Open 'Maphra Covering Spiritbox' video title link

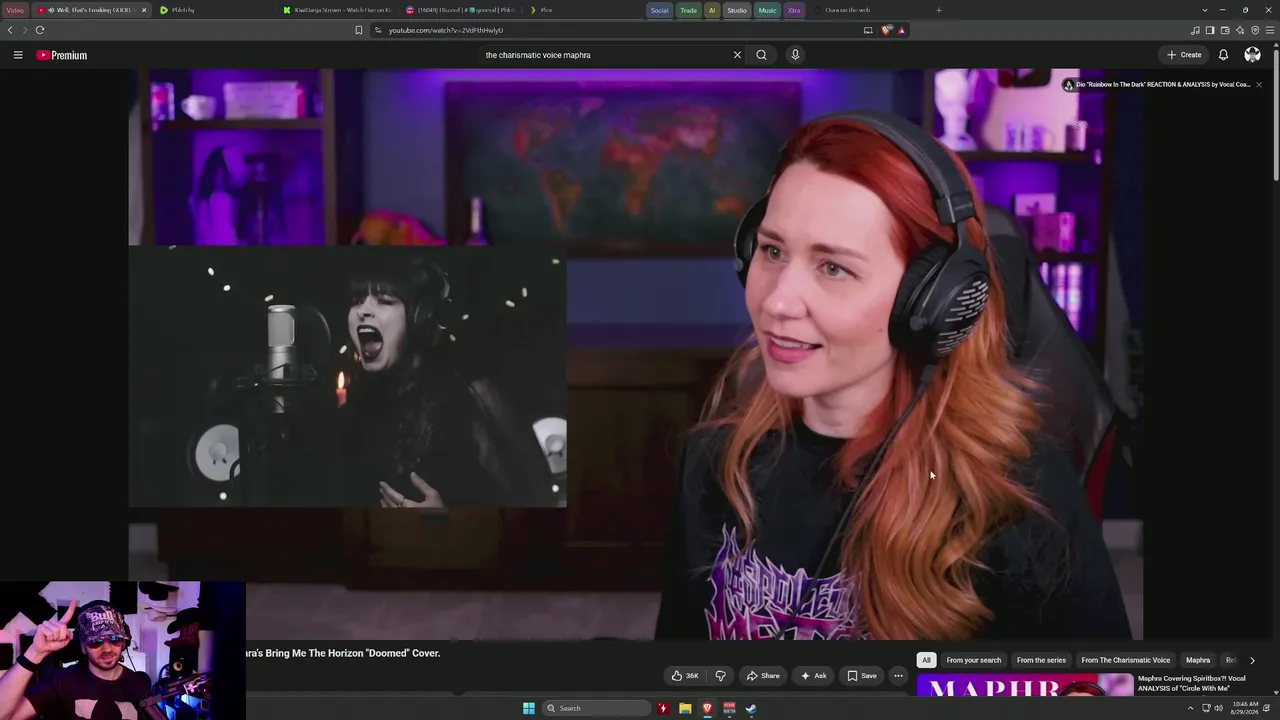[1192, 683]
